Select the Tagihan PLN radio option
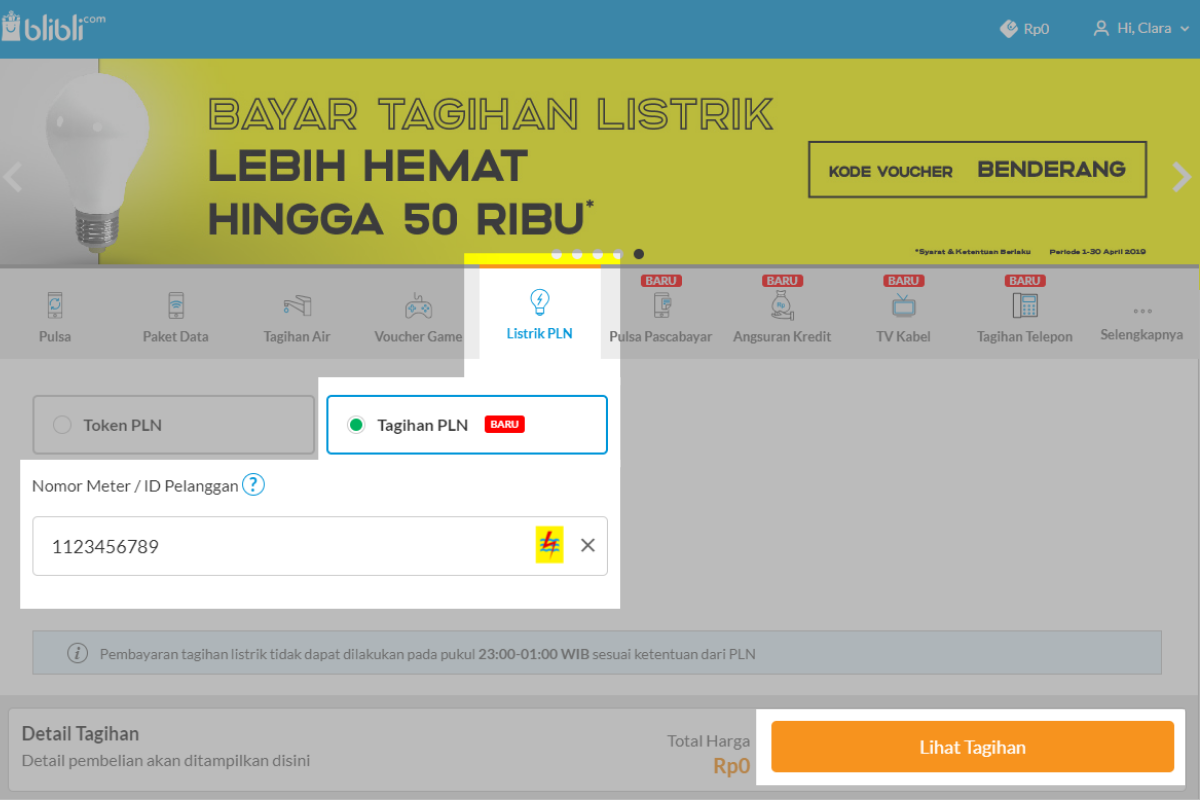The width and height of the screenshot is (1200, 800). pyautogui.click(x=358, y=424)
